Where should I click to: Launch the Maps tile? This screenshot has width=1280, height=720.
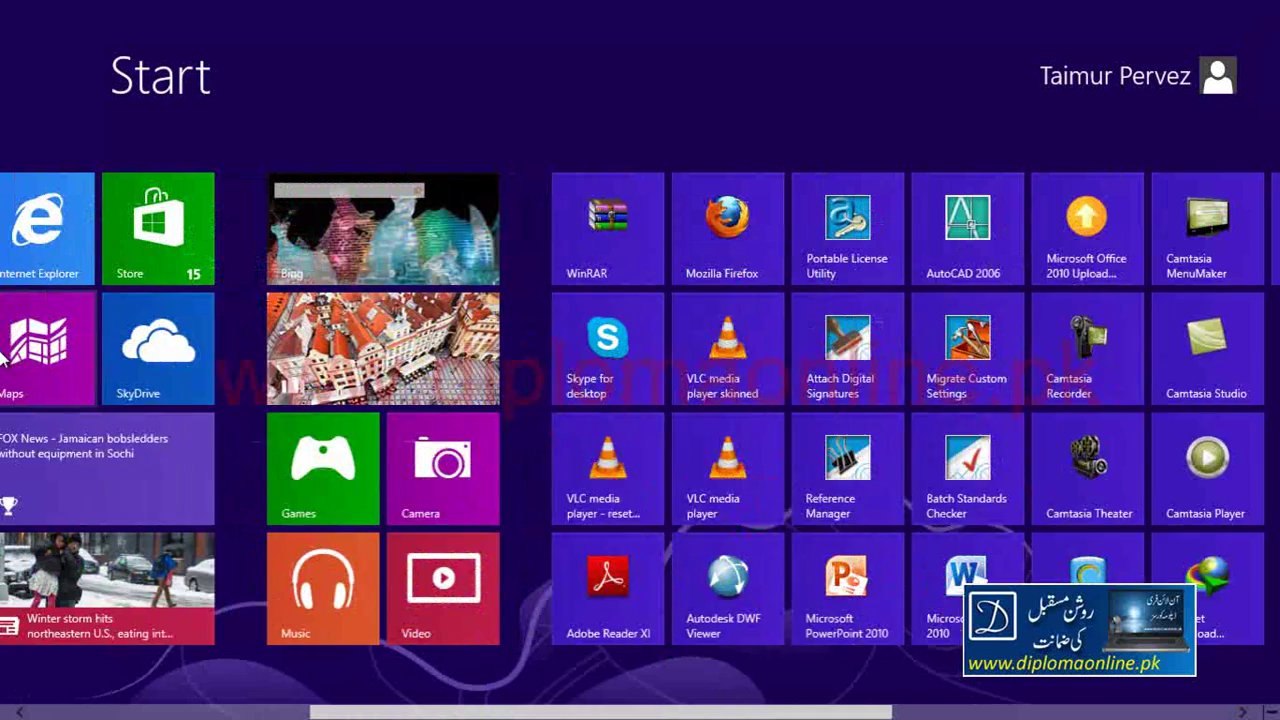pos(47,349)
